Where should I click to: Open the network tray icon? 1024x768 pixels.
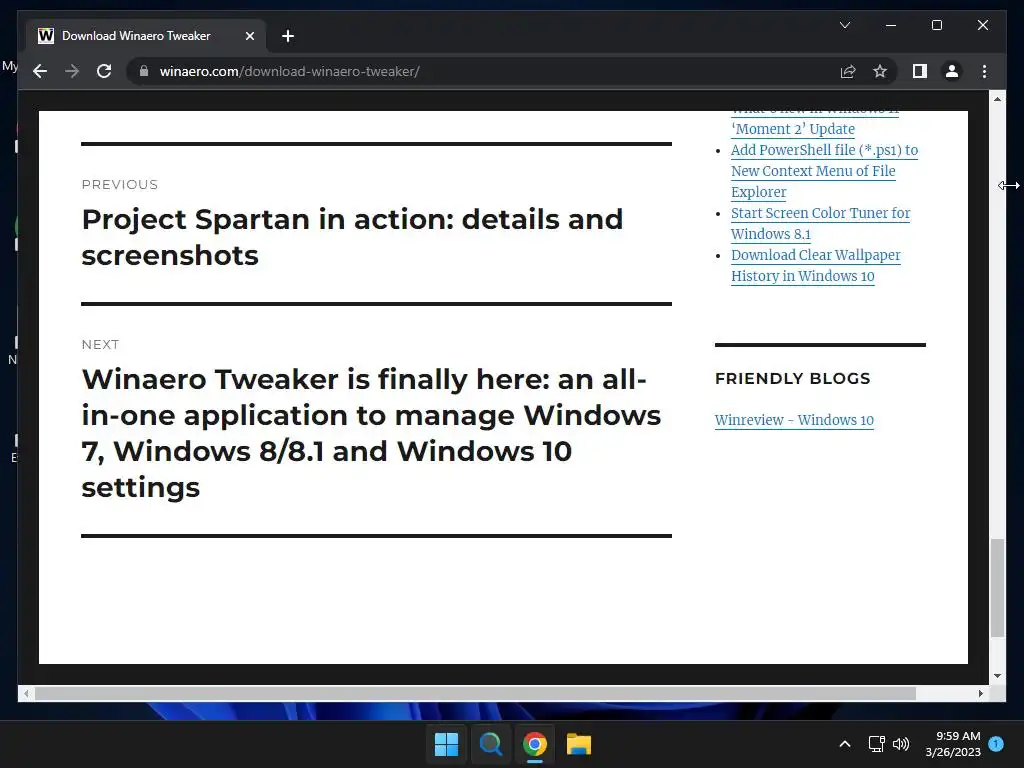(876, 744)
